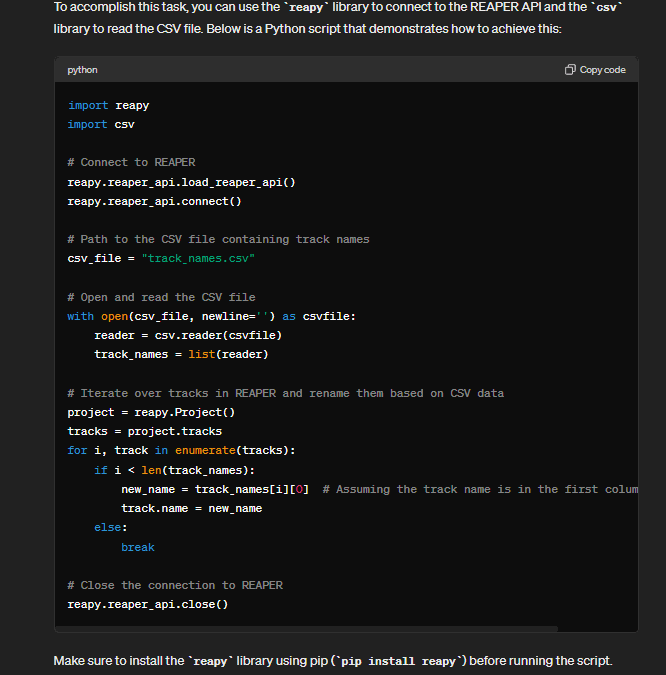This screenshot has height=675, width=666.
Task: Click the else: keyword in the loop
Action: pos(111,527)
